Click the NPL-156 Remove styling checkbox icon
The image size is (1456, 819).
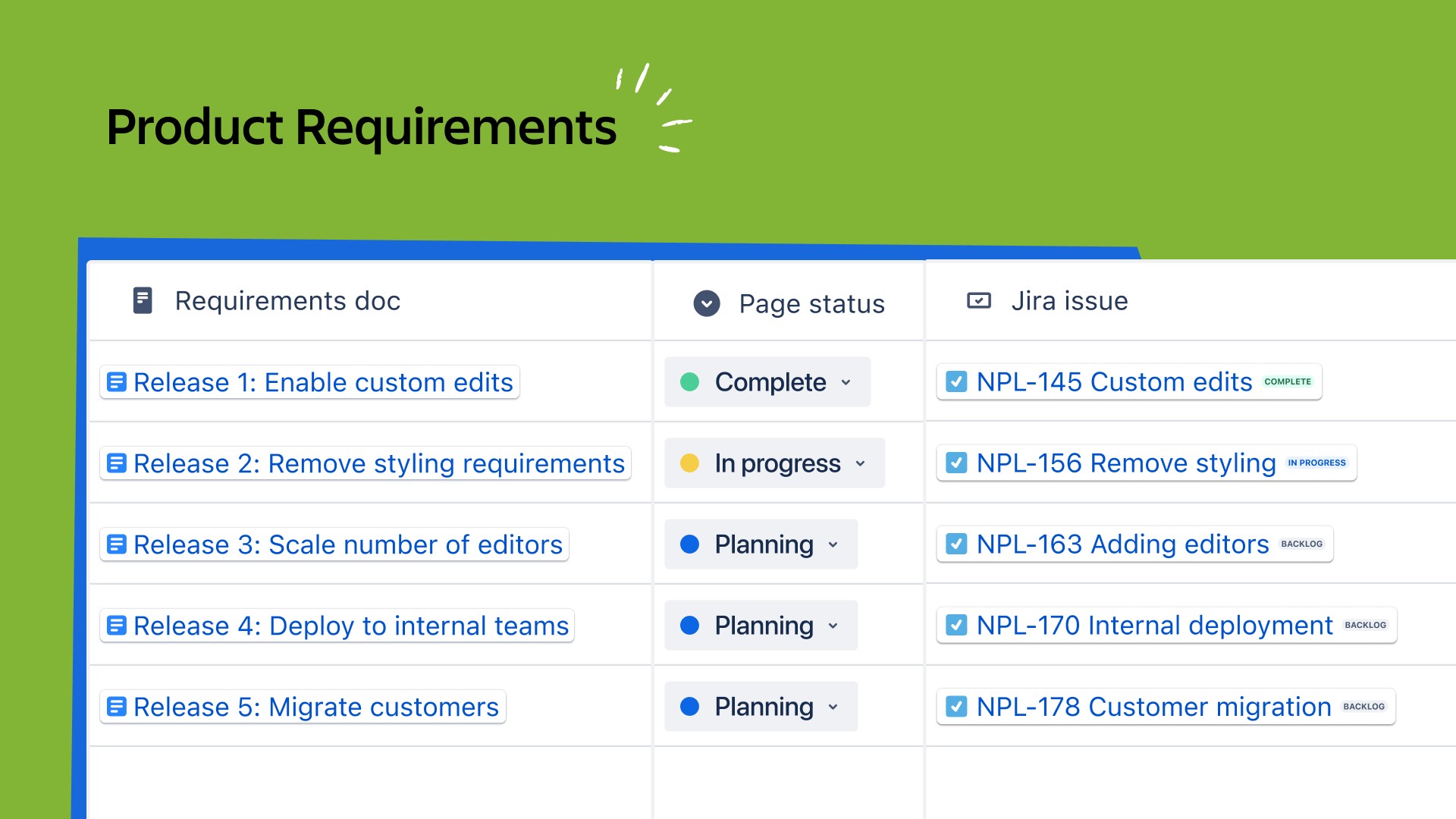[x=956, y=463]
